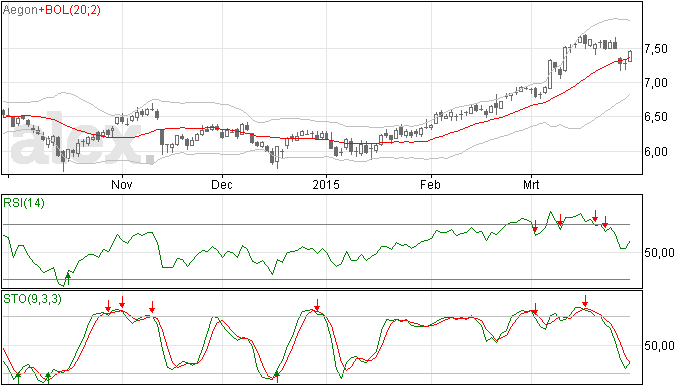The image size is (690, 387).
Task: Click the green buy arrow on RSI panel
Action: click(68, 279)
